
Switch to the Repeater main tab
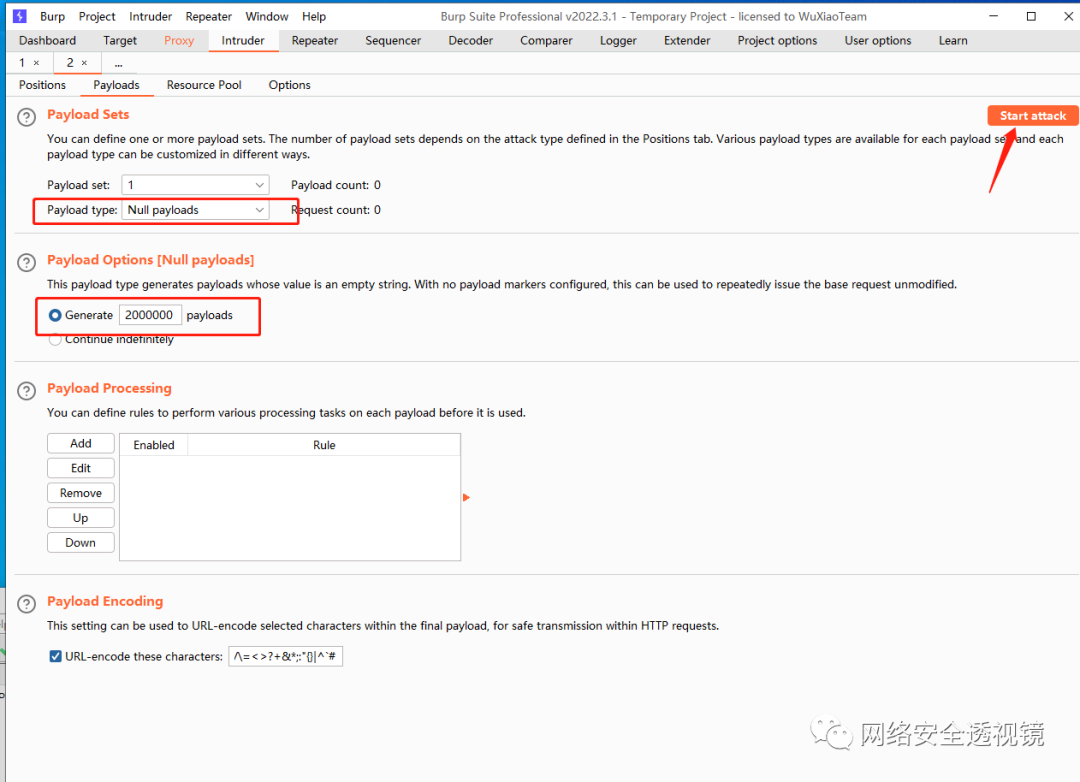(x=315, y=41)
